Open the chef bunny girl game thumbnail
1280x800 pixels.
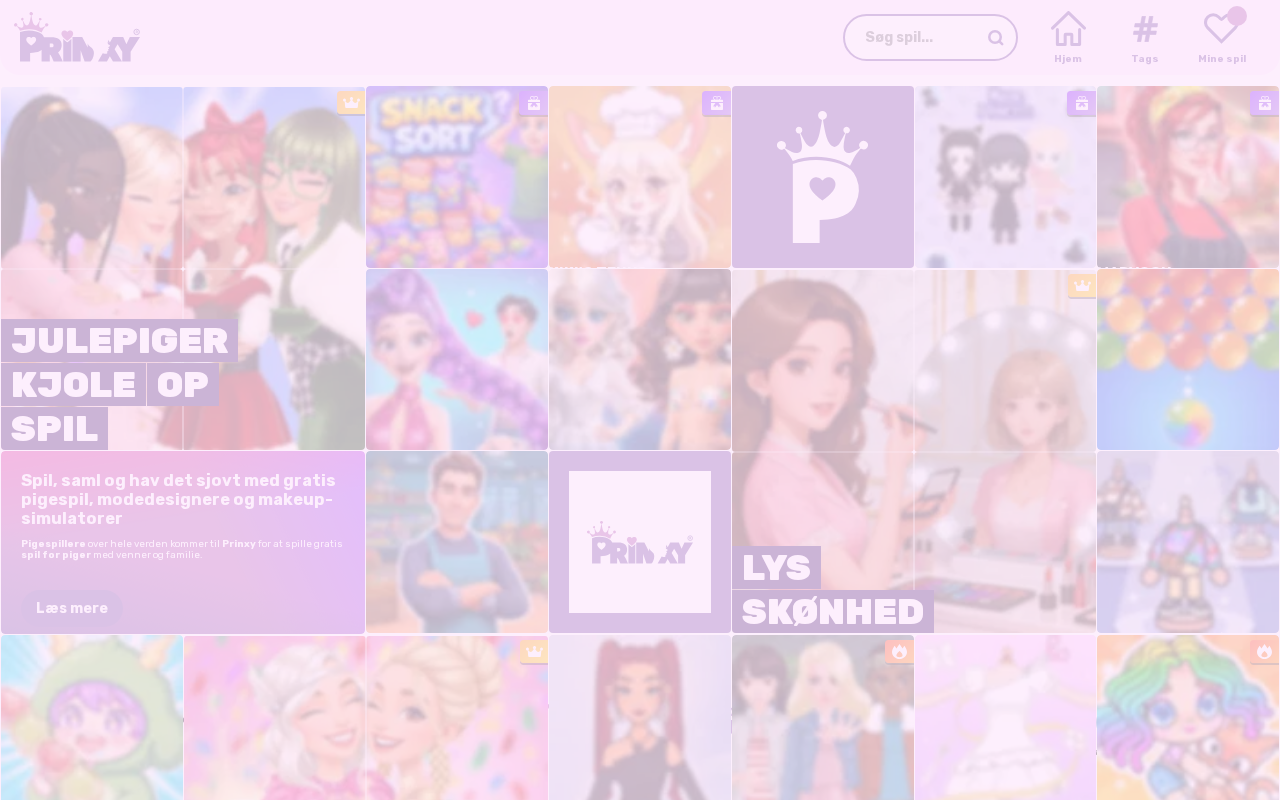[x=640, y=177]
